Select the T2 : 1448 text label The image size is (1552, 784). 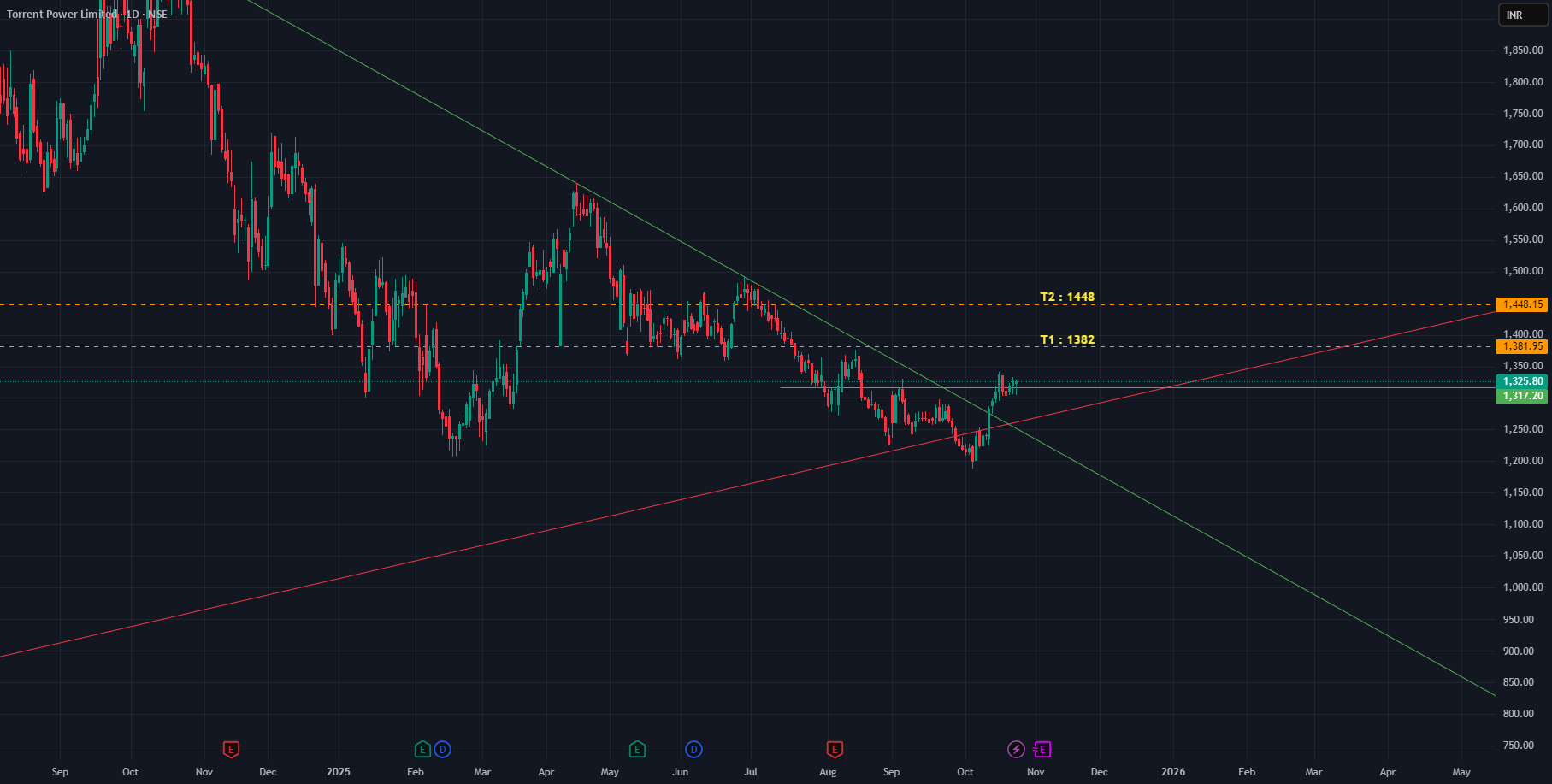coord(1067,297)
